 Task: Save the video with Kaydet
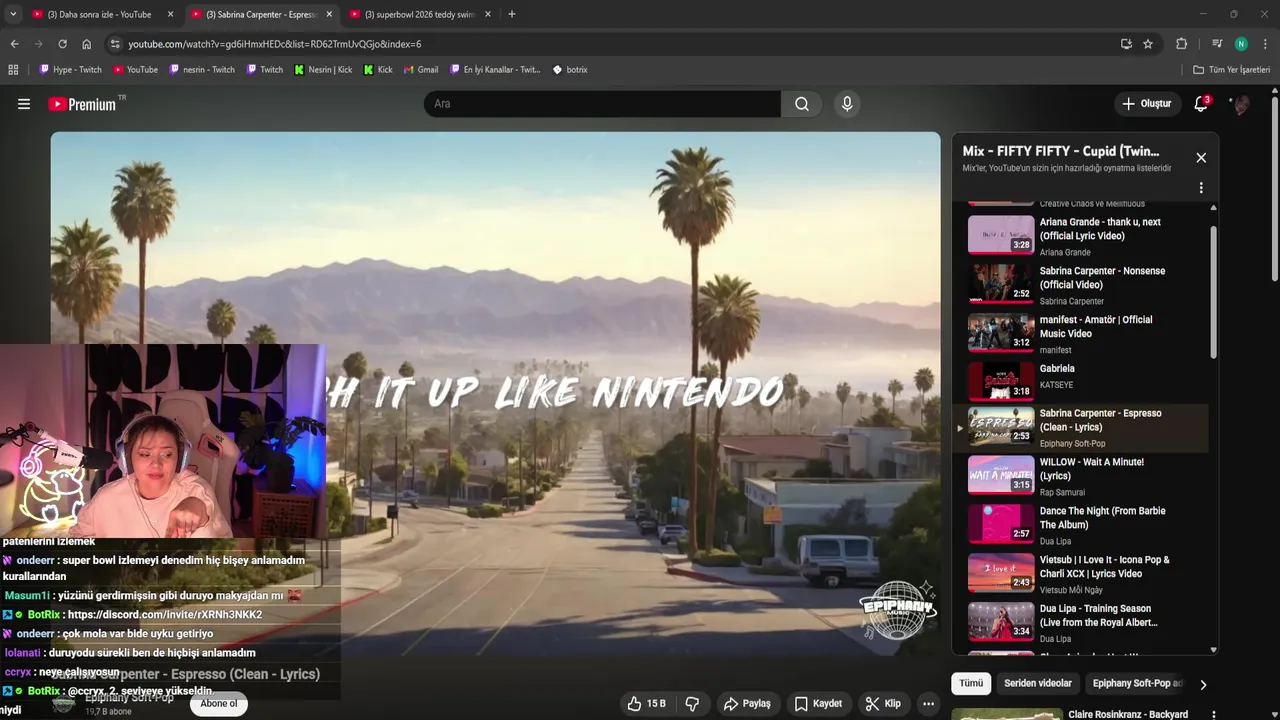818,704
